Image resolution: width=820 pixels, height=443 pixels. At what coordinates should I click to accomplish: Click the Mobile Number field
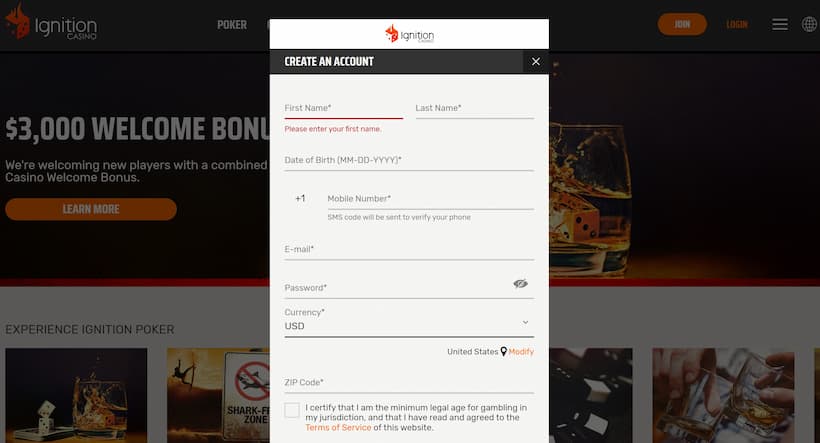(430, 199)
